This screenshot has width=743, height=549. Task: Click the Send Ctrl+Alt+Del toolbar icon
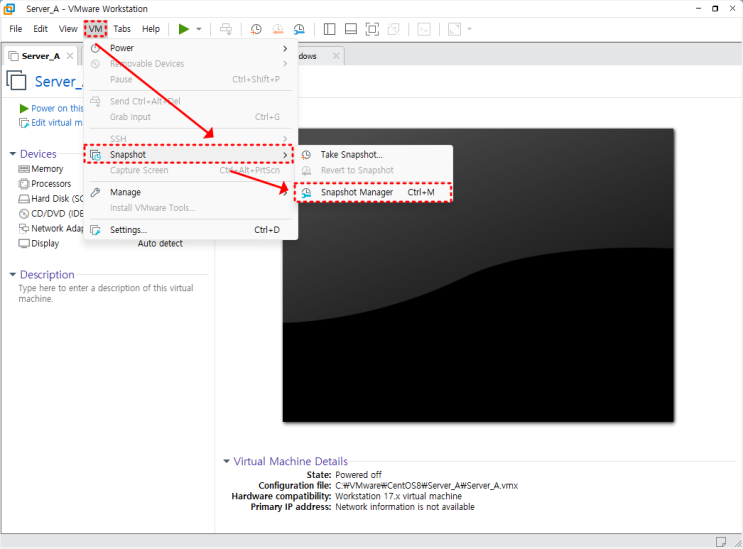click(226, 29)
